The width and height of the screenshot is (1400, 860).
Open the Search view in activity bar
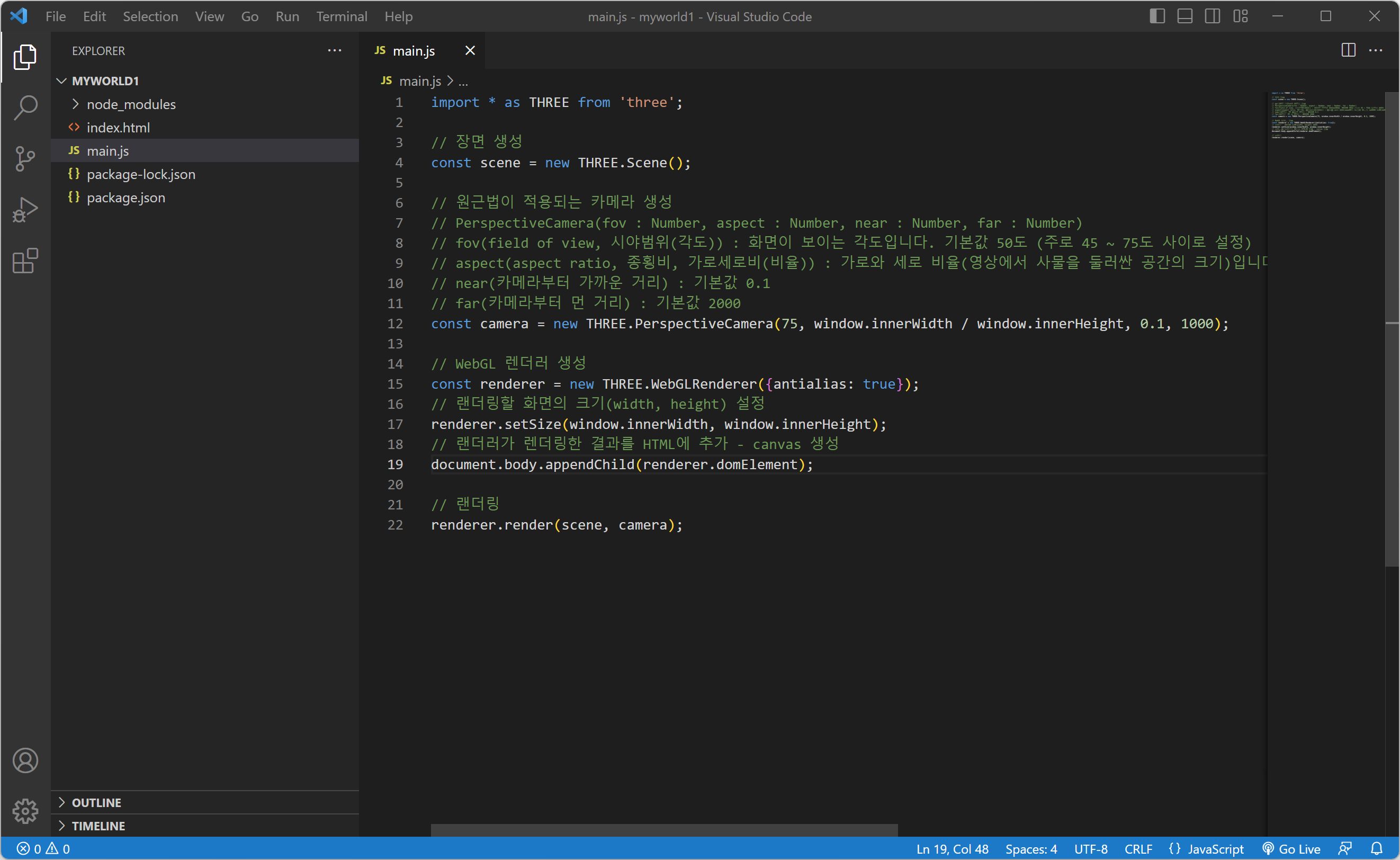tap(25, 107)
